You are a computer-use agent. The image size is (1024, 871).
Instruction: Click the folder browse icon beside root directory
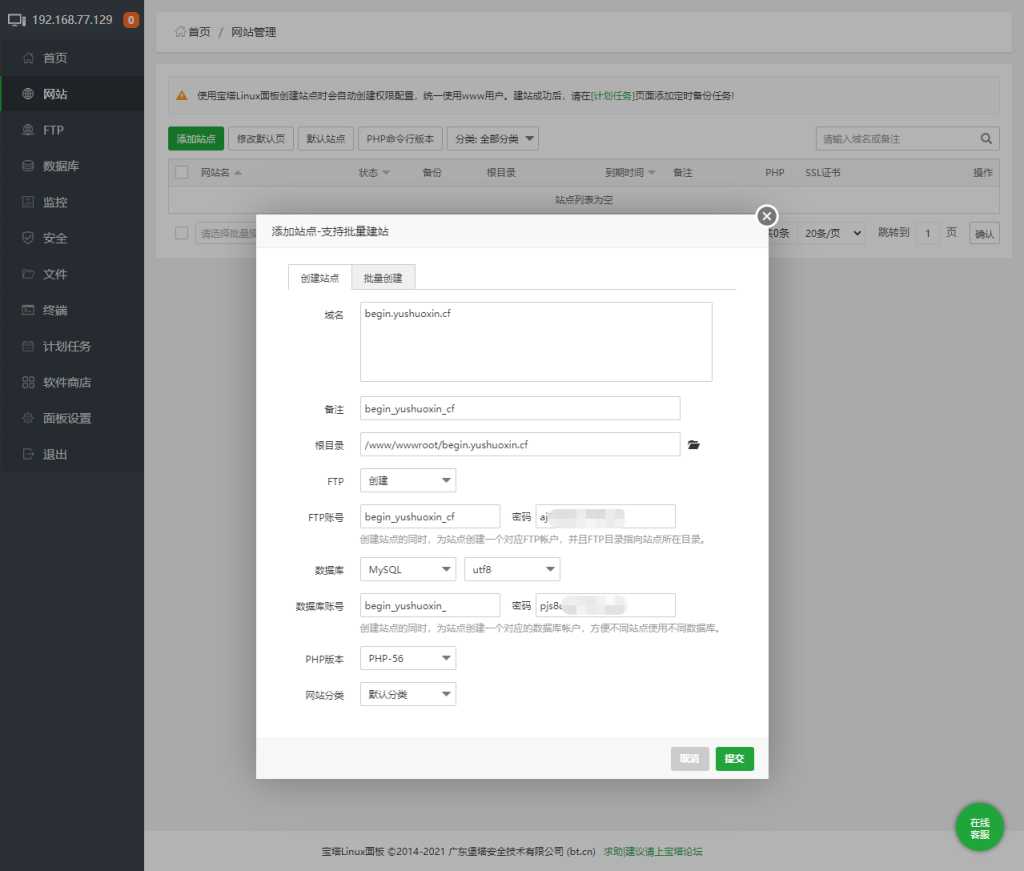tap(694, 445)
